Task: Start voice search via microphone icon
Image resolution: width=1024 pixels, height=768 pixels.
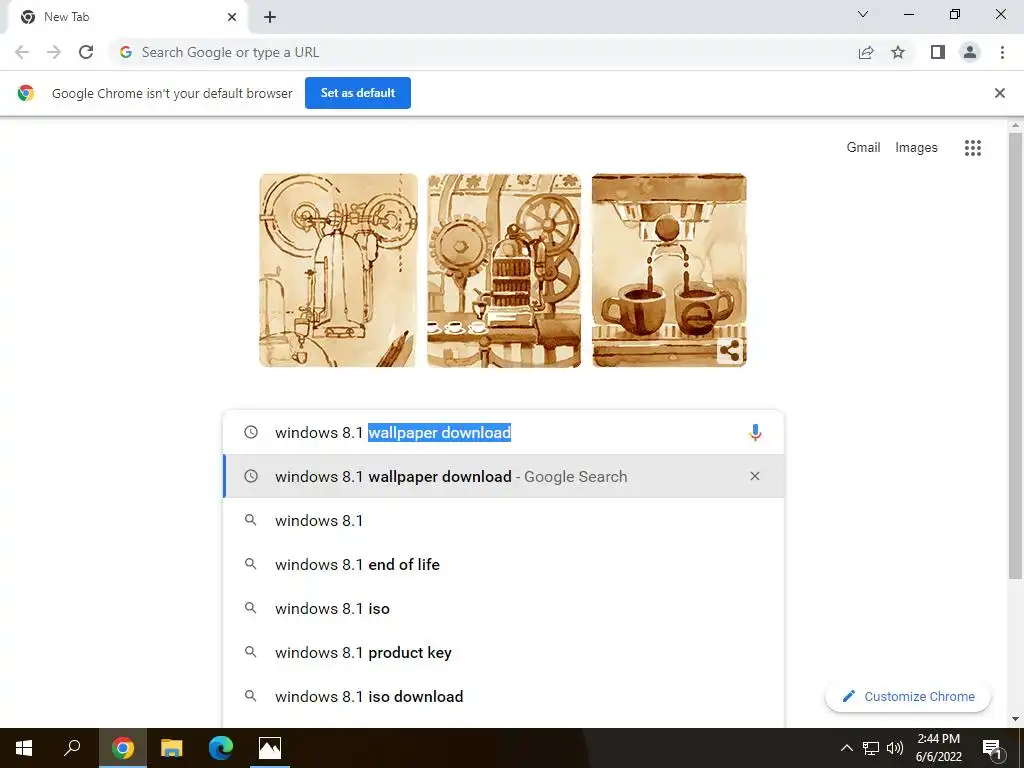Action: [755, 432]
